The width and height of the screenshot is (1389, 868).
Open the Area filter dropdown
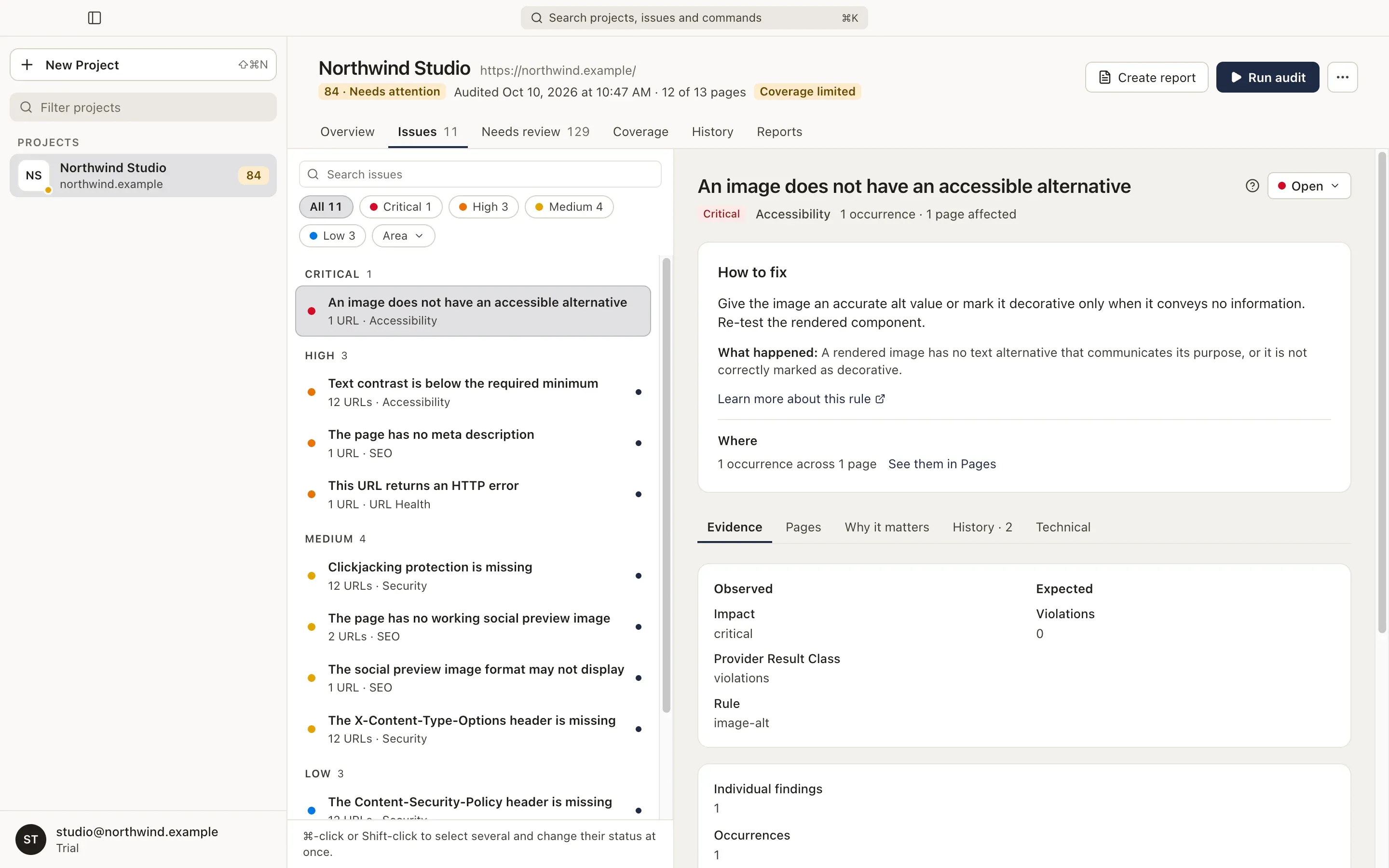(403, 236)
